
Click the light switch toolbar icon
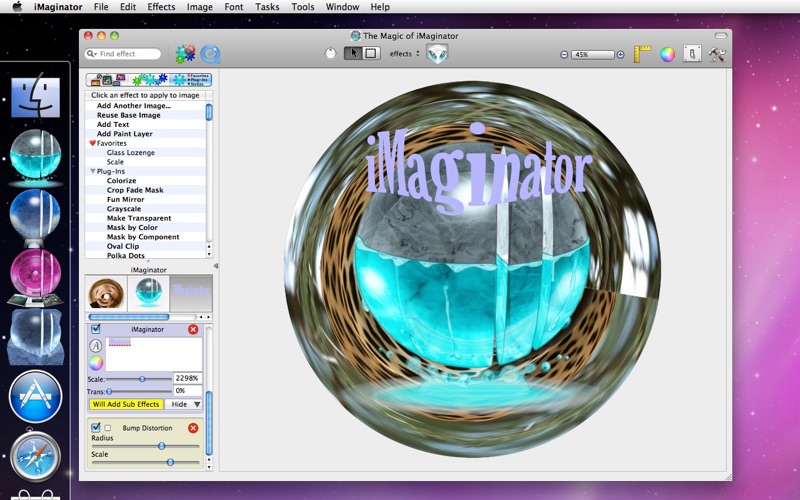[x=692, y=54]
